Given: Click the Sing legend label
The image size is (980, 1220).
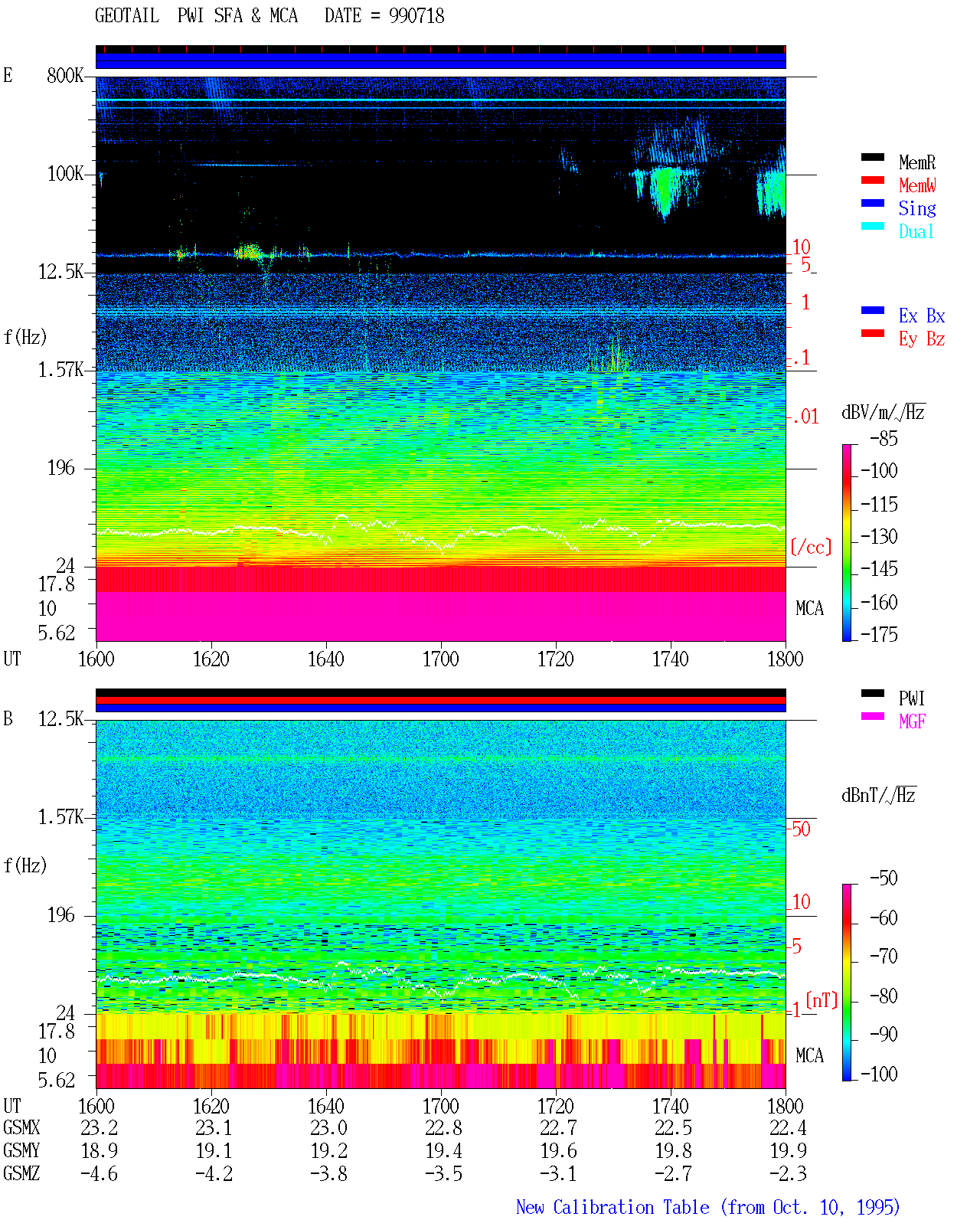Looking at the screenshot, I should pyautogui.click(x=917, y=208).
